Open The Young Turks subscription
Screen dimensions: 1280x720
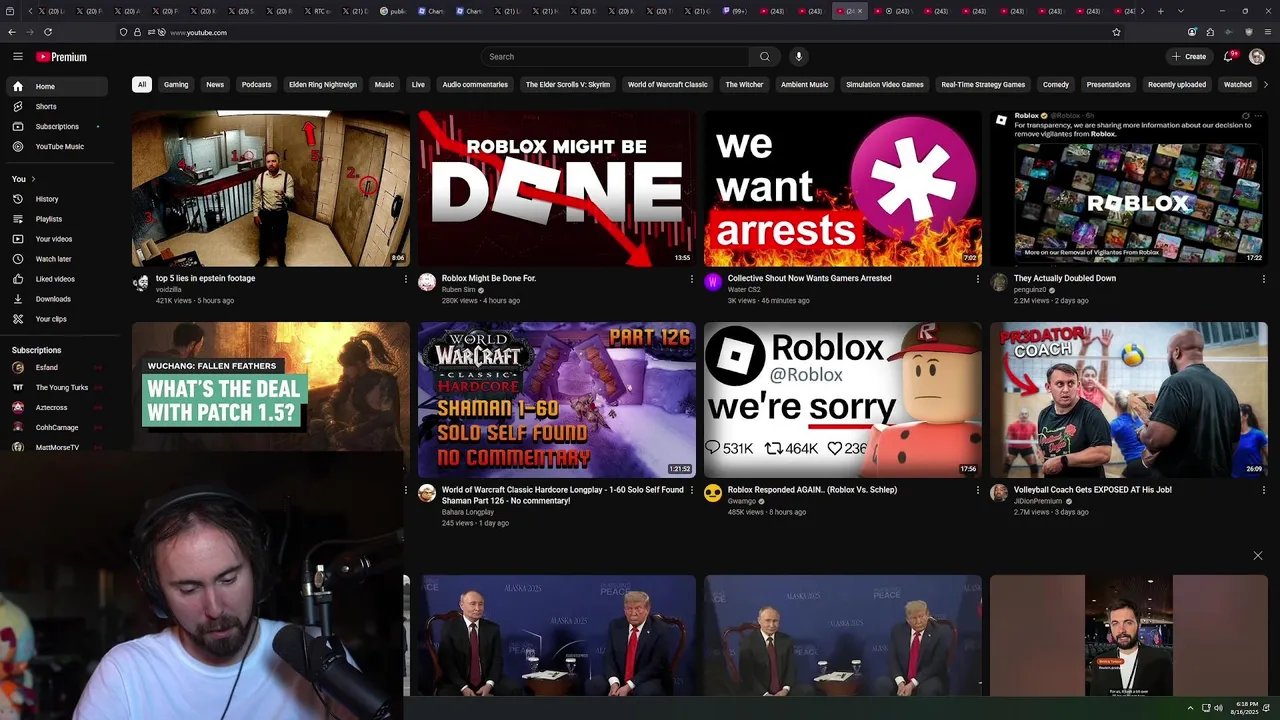point(55,387)
